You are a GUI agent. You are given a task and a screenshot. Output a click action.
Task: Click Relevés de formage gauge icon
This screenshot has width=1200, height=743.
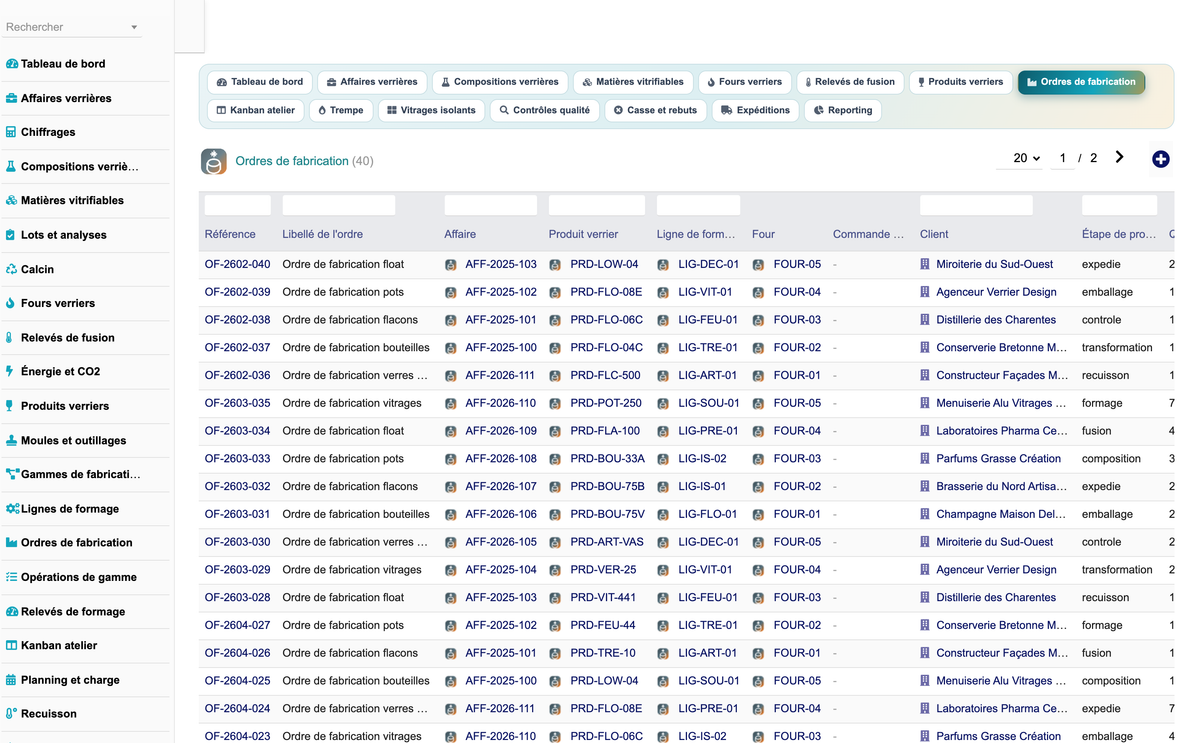(11, 611)
